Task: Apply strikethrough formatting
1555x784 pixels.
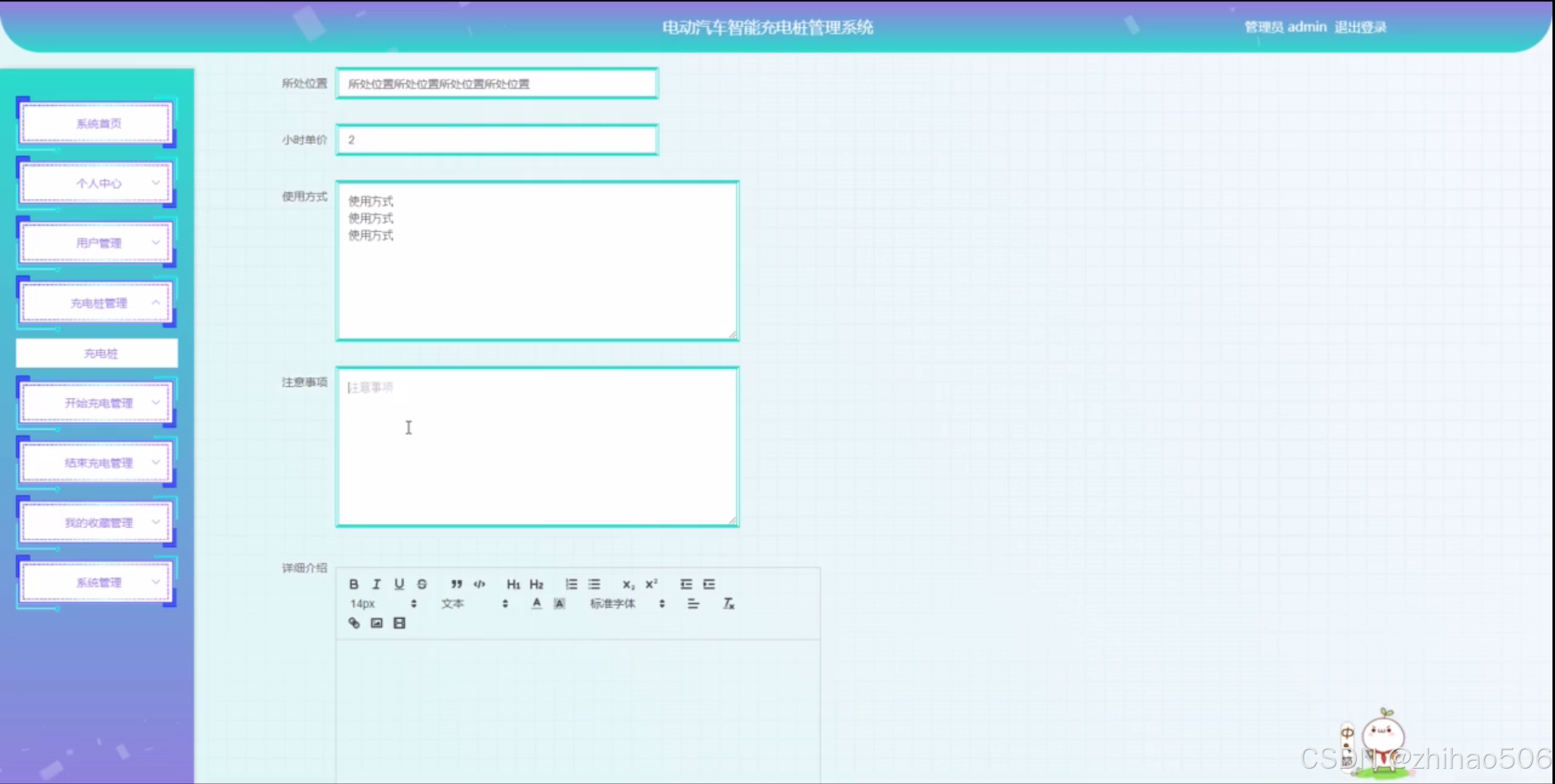Action: pyautogui.click(x=422, y=584)
